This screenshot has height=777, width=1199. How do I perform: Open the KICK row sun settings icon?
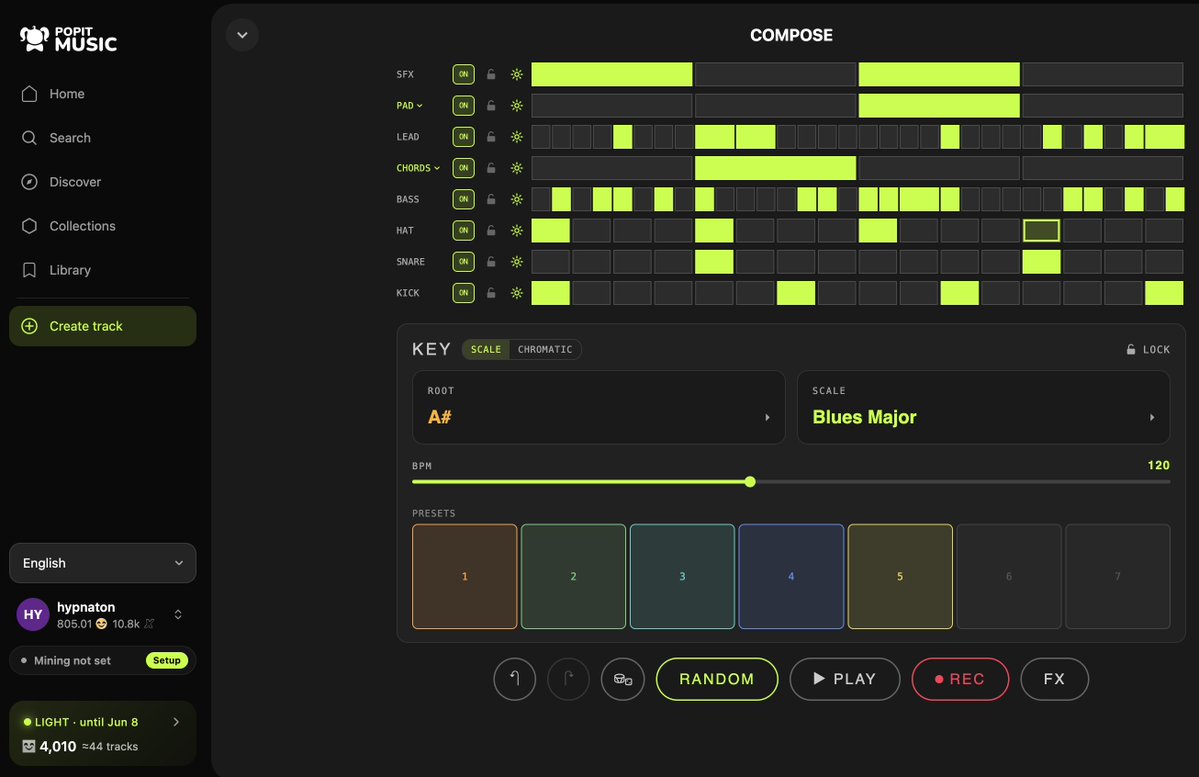[517, 293]
